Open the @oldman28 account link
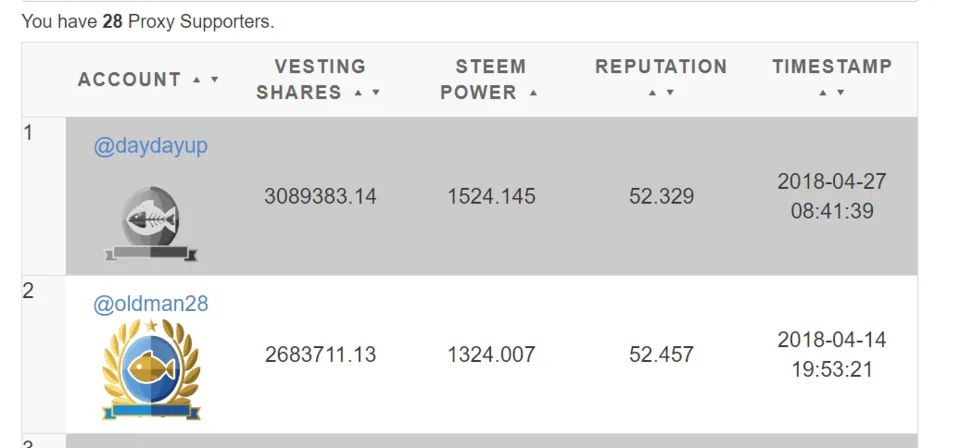The image size is (960, 448). (x=151, y=304)
